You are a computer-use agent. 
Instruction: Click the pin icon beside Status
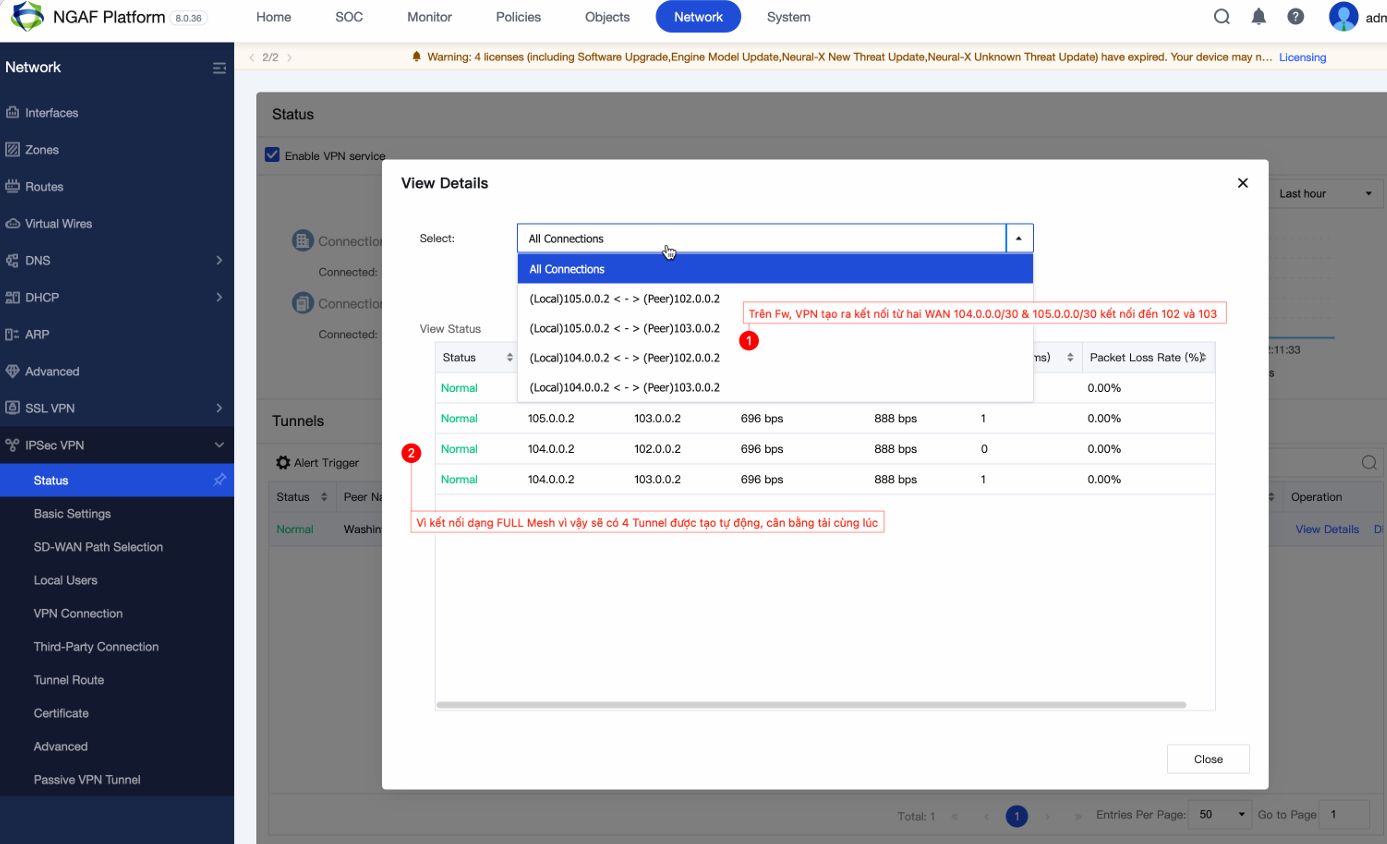[x=219, y=480]
